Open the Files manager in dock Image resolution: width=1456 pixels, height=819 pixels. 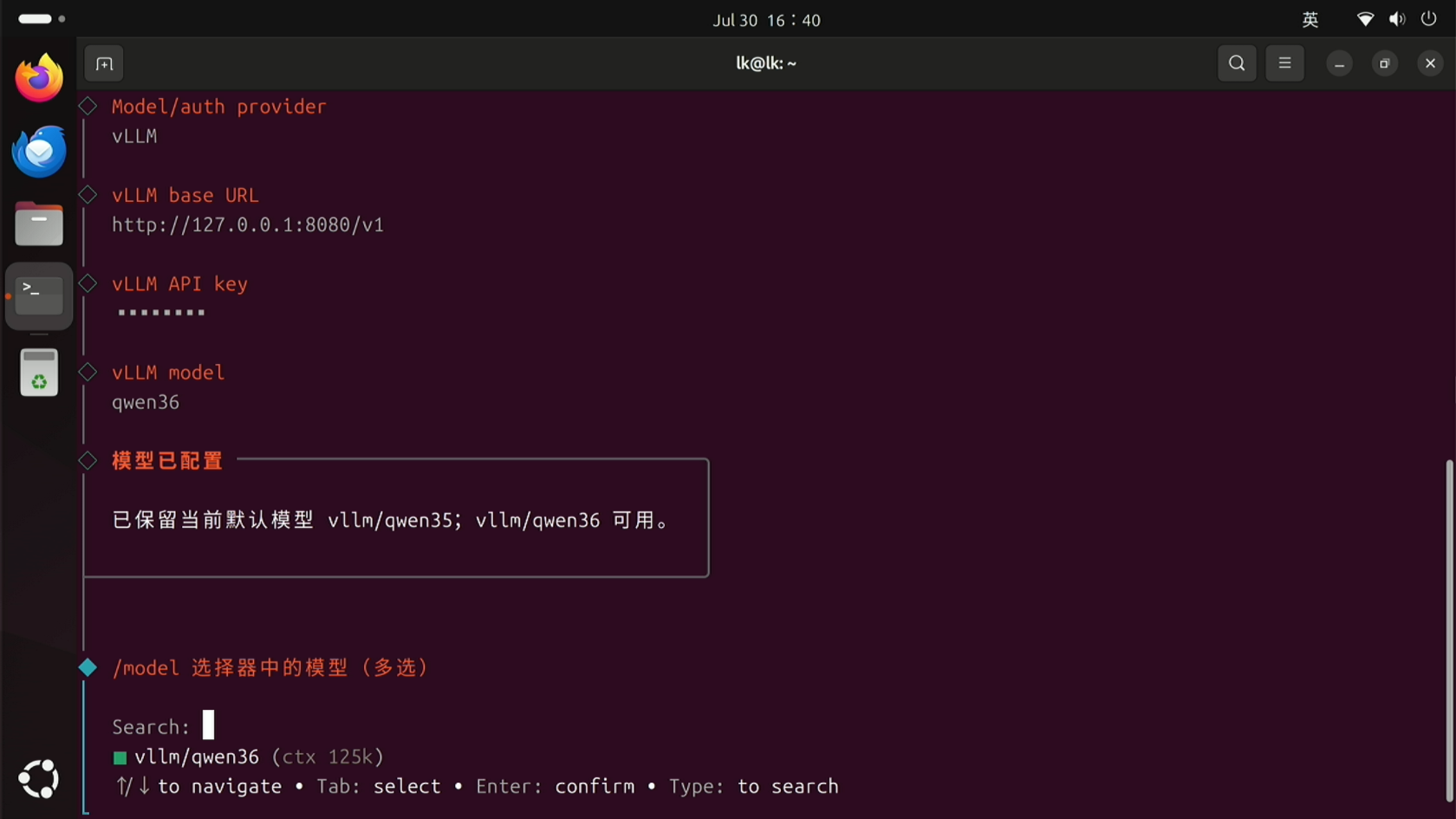point(39,224)
